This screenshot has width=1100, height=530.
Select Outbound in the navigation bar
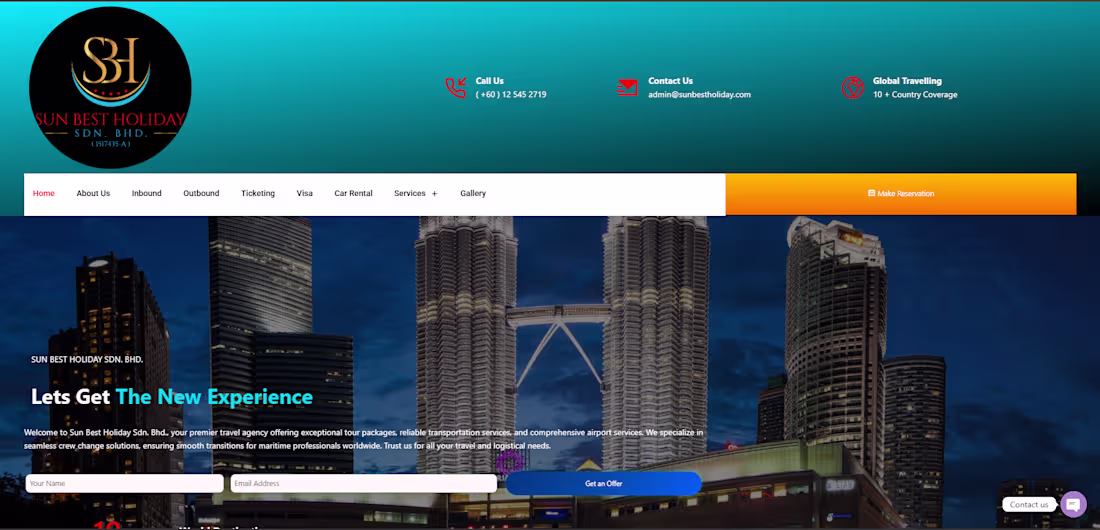click(201, 194)
